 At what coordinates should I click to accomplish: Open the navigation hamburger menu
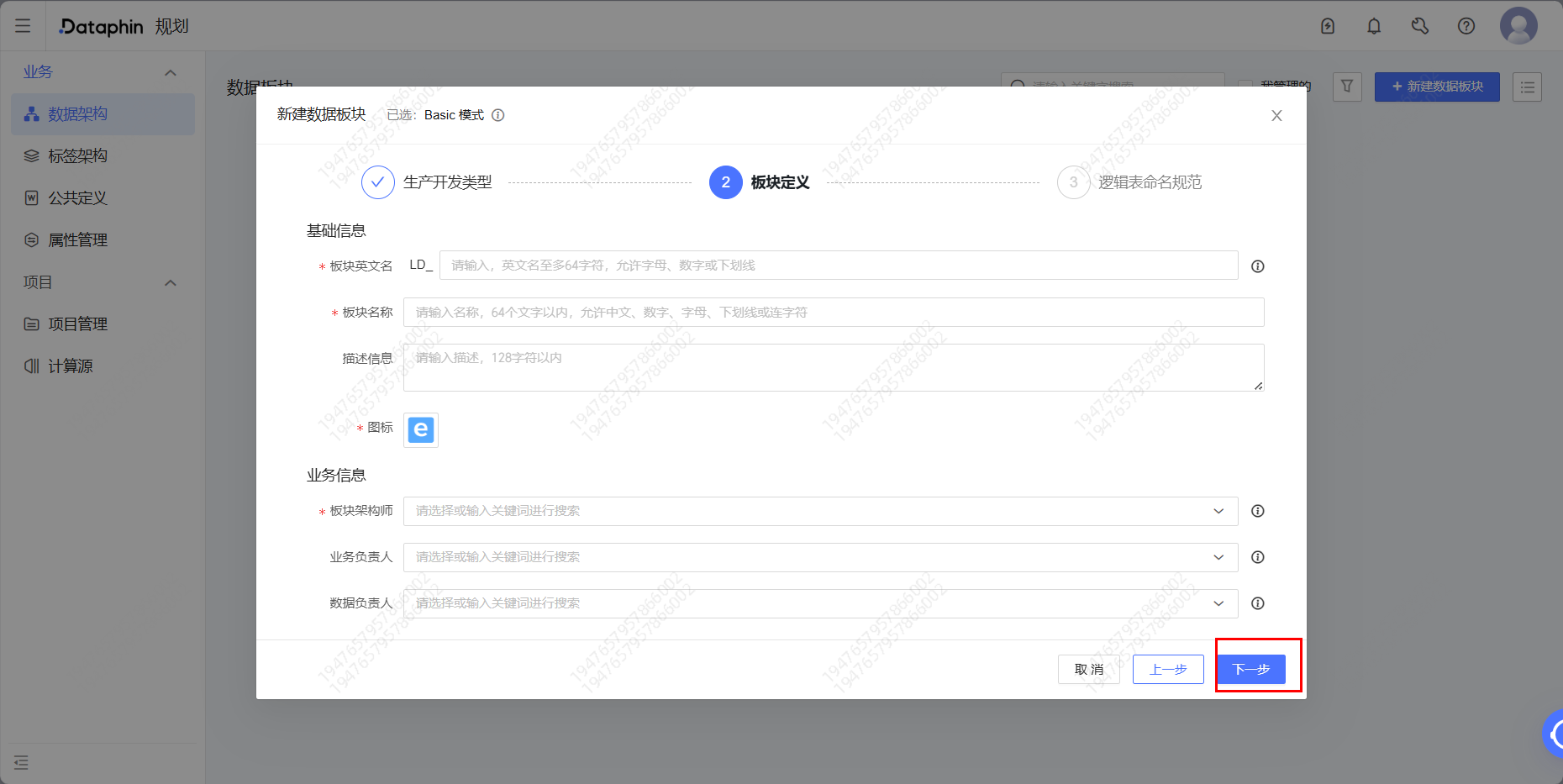click(22, 25)
